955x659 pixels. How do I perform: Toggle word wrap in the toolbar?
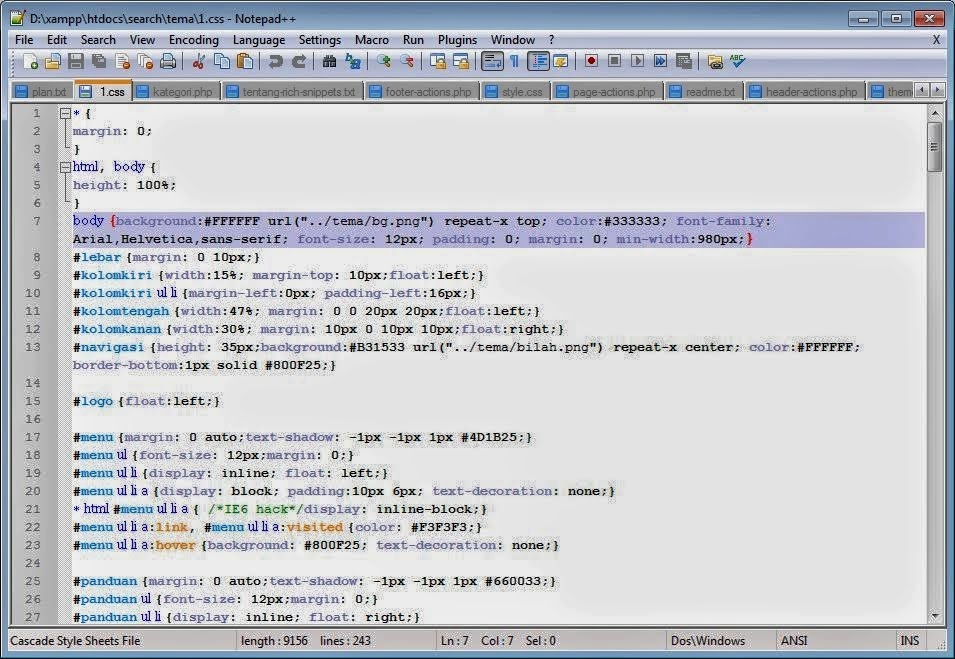(492, 61)
